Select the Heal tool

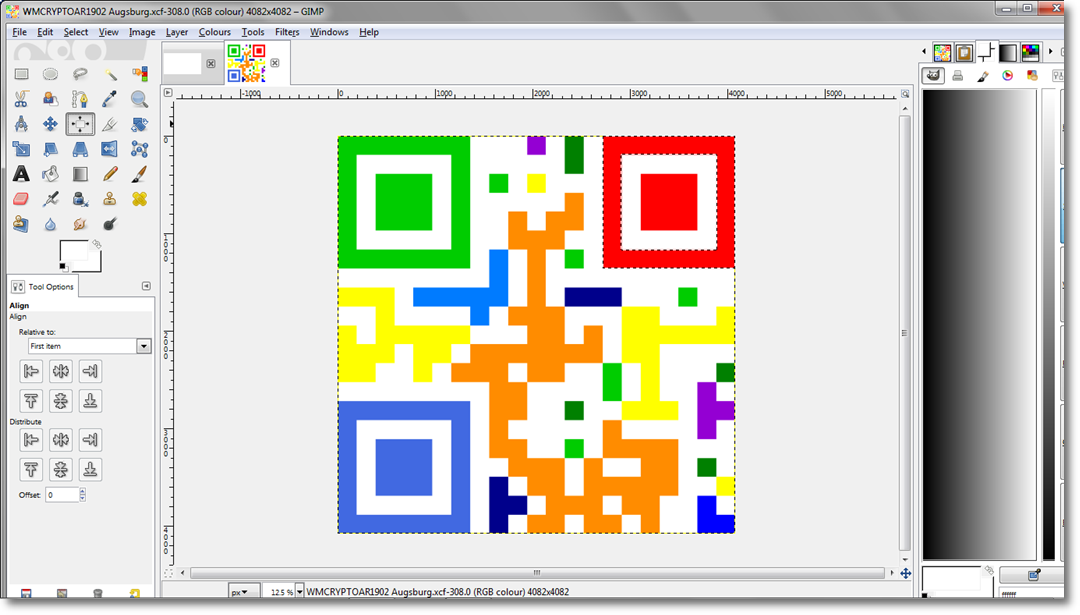(x=139, y=199)
